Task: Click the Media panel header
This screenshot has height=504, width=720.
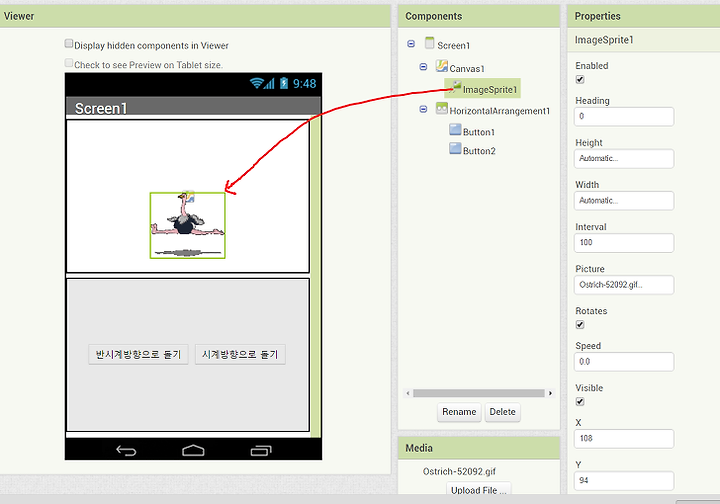Action: coord(478,448)
